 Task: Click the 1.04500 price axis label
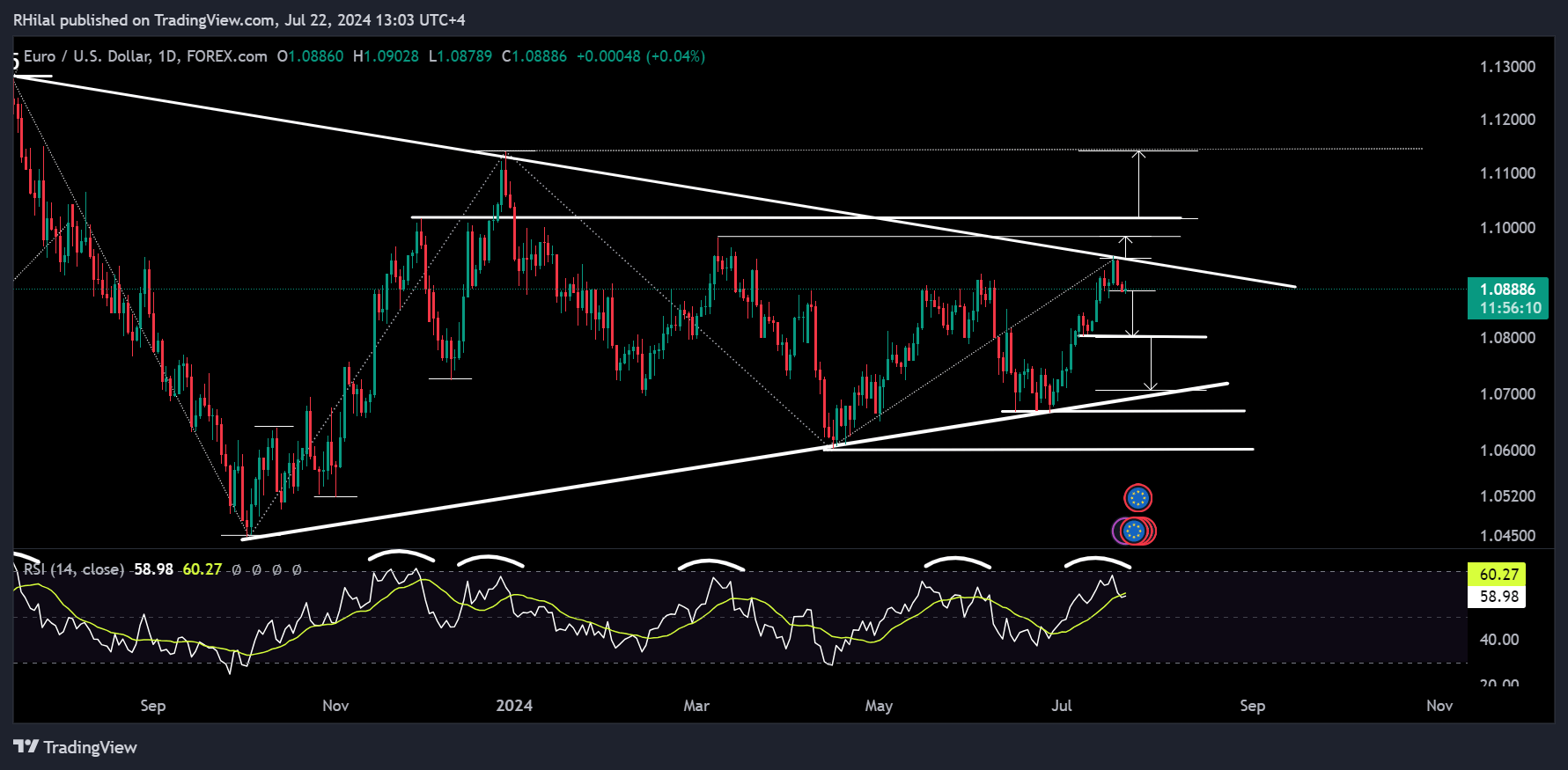[x=1507, y=536]
